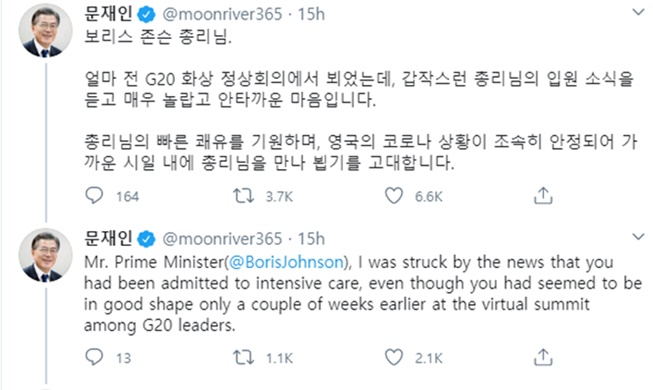The width and height of the screenshot is (653, 390).
Task: Share the English intensive care tweet
Action: pyautogui.click(x=543, y=358)
